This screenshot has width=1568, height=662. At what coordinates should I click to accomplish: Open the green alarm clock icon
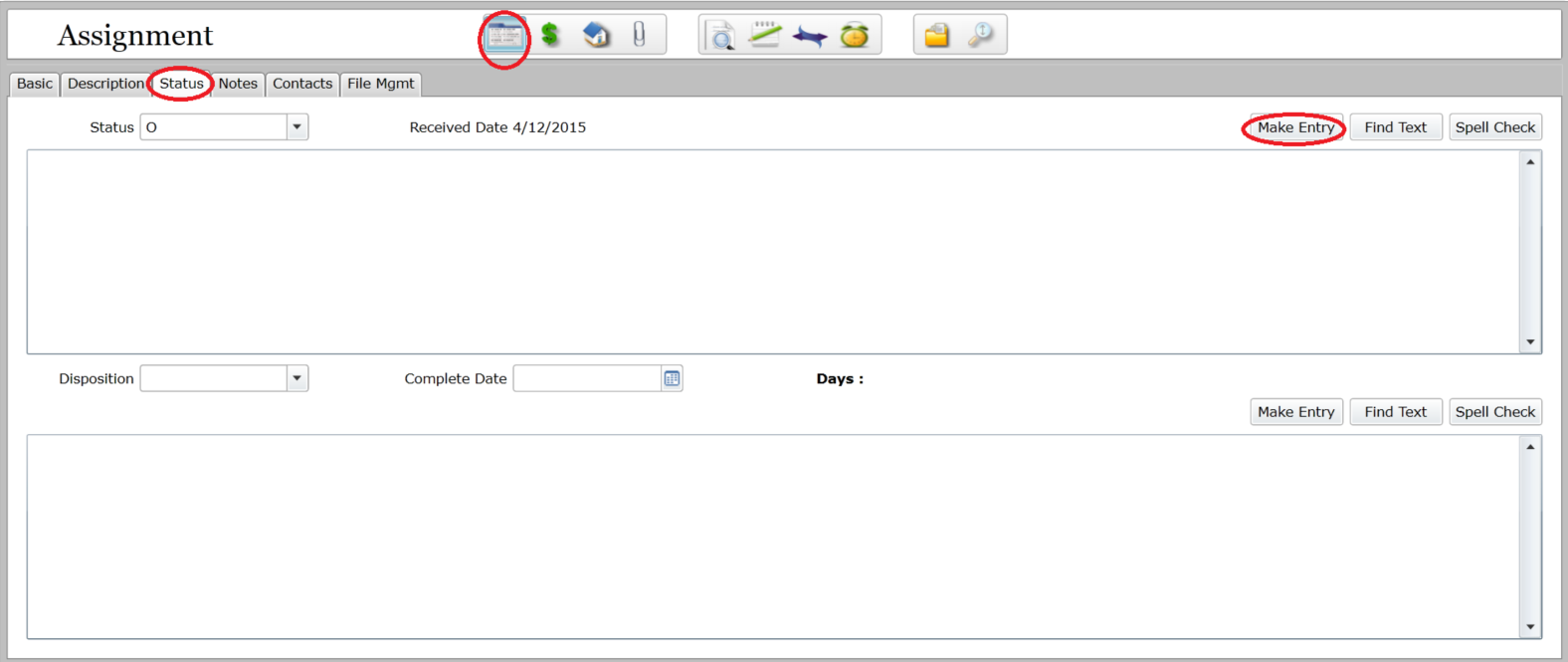(x=855, y=36)
